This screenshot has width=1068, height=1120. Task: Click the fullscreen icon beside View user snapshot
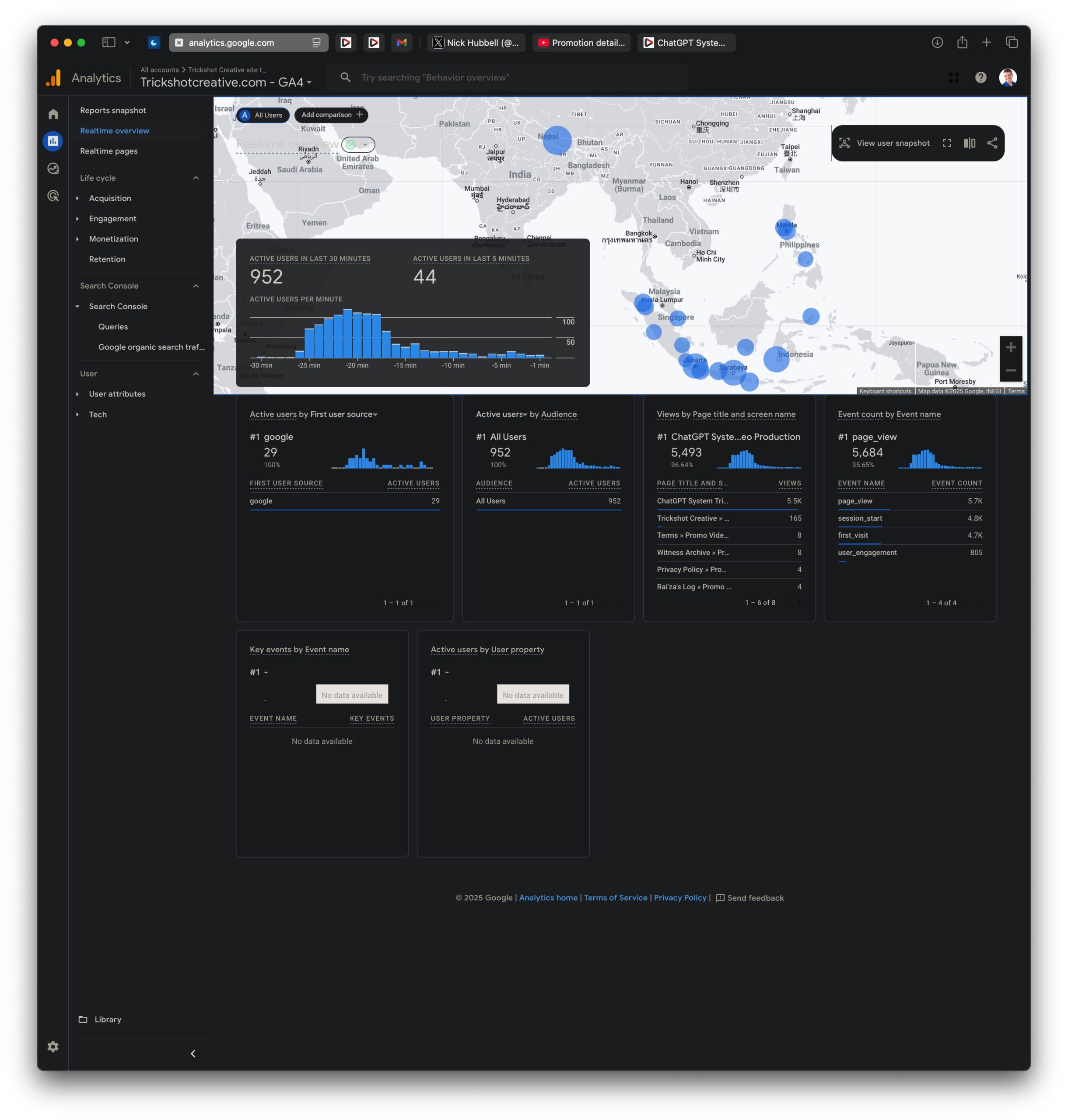pos(947,143)
